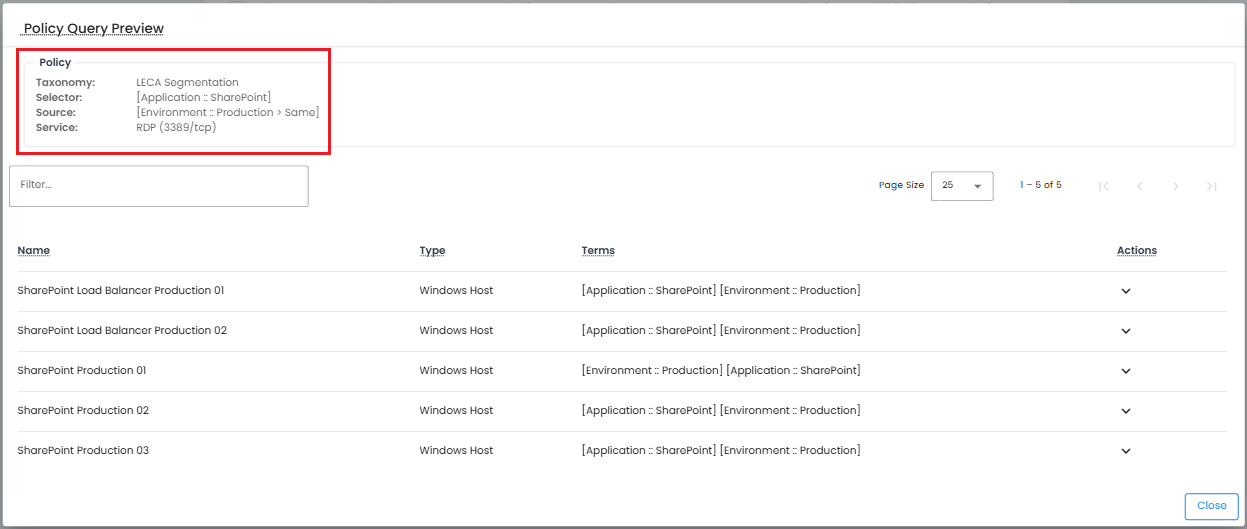
Task: Select SharePoint Load Balancer Production 01 row name
Action: (x=121, y=291)
